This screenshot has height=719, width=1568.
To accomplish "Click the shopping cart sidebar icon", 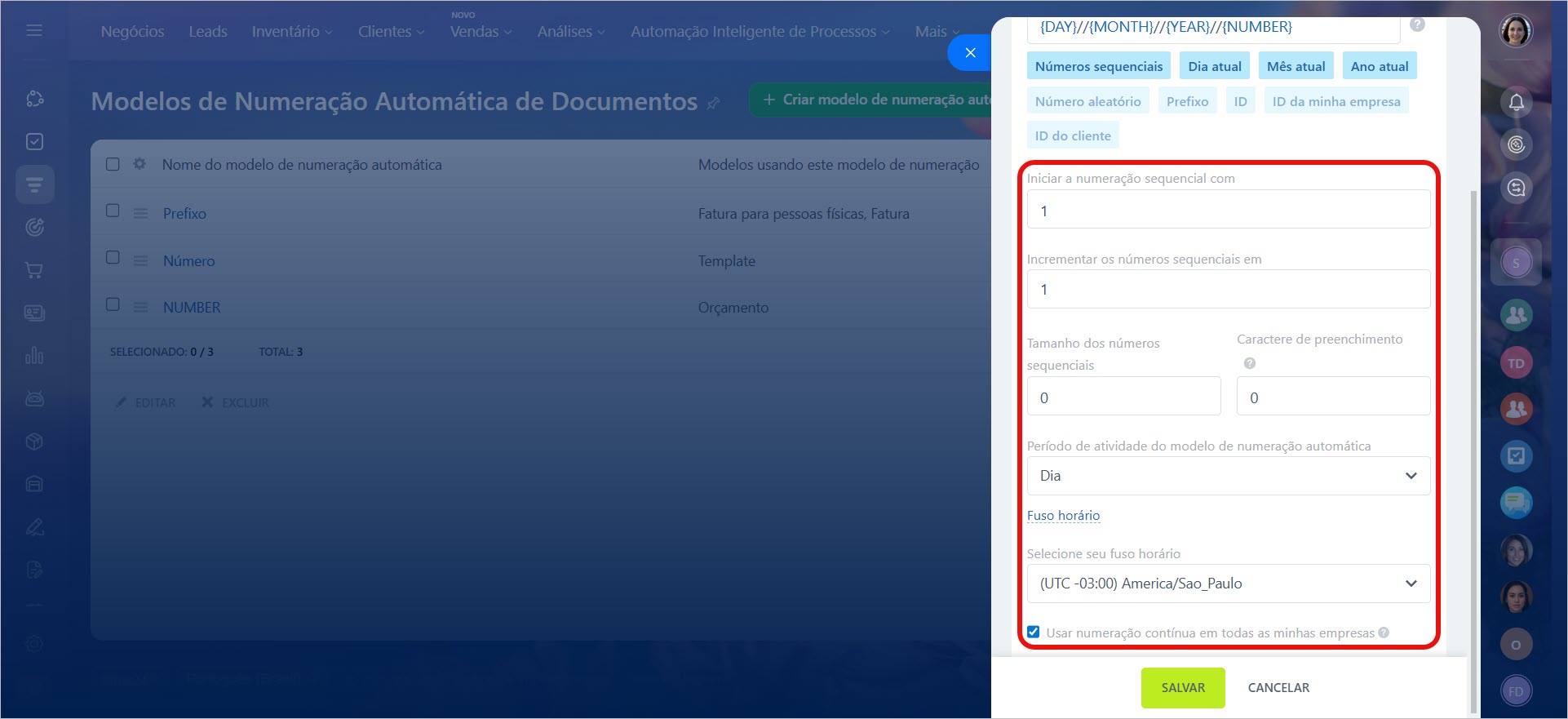I will coord(34,270).
